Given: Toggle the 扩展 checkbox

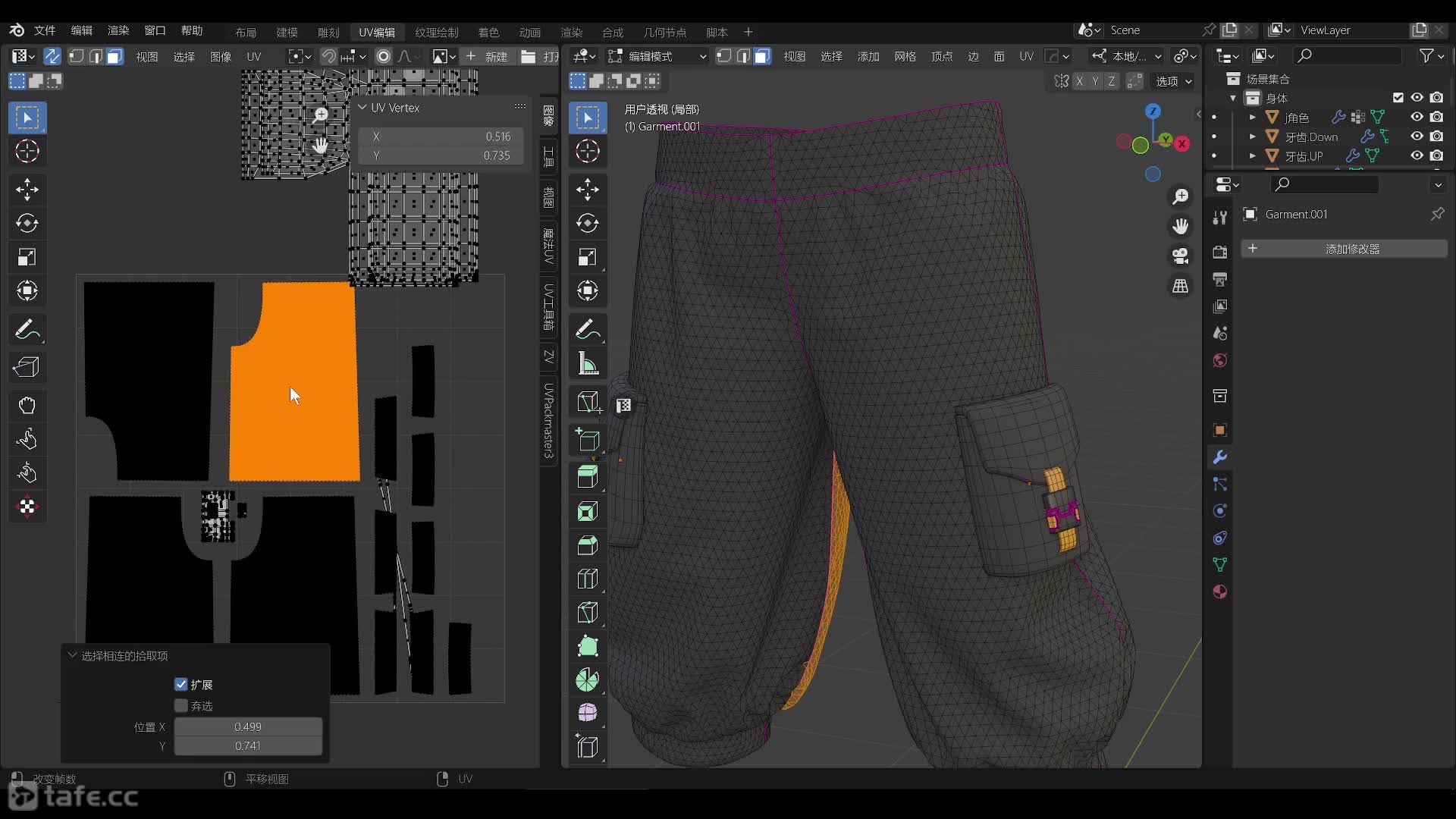Looking at the screenshot, I should pyautogui.click(x=181, y=684).
